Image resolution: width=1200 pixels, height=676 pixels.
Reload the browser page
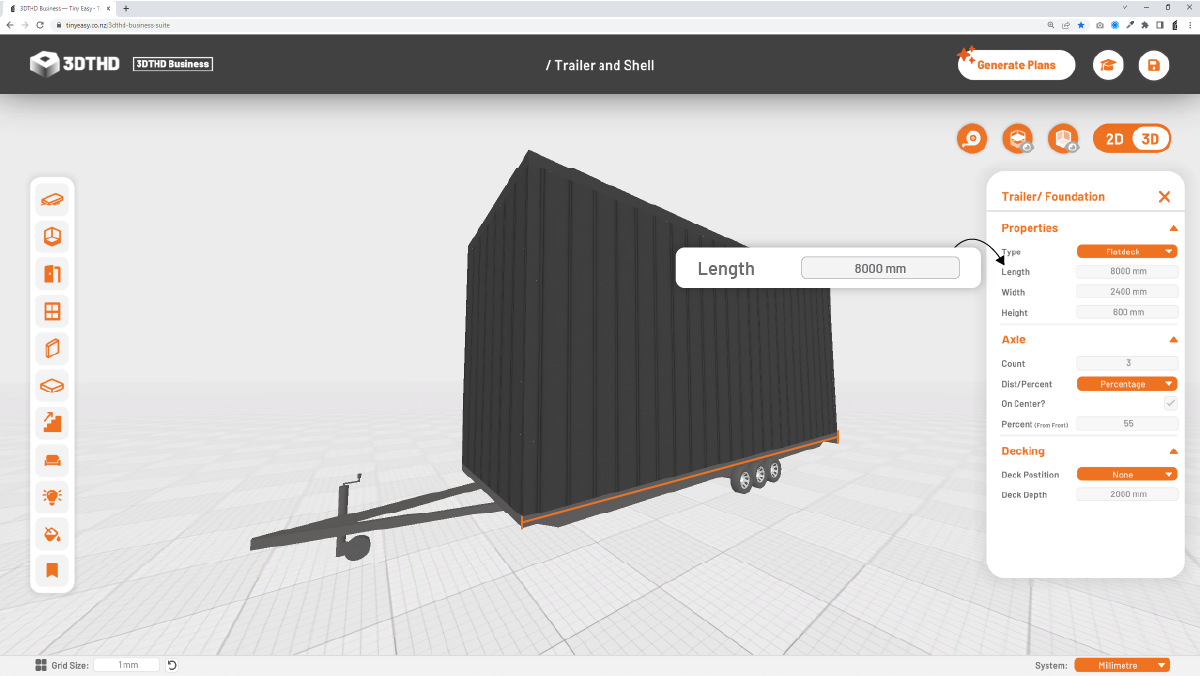tap(41, 25)
